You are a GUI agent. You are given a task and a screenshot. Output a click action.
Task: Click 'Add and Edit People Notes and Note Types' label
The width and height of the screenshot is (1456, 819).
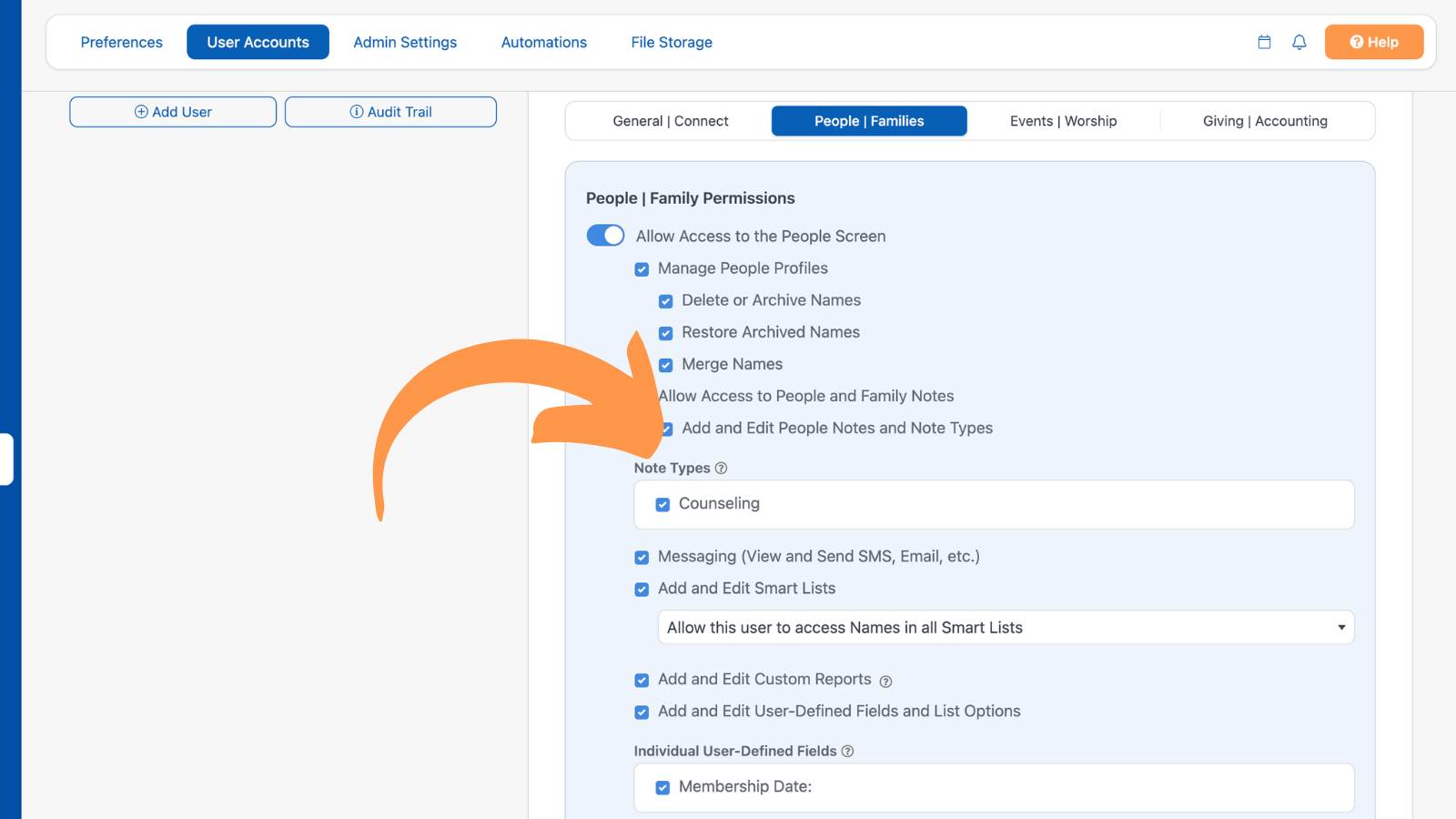click(837, 428)
